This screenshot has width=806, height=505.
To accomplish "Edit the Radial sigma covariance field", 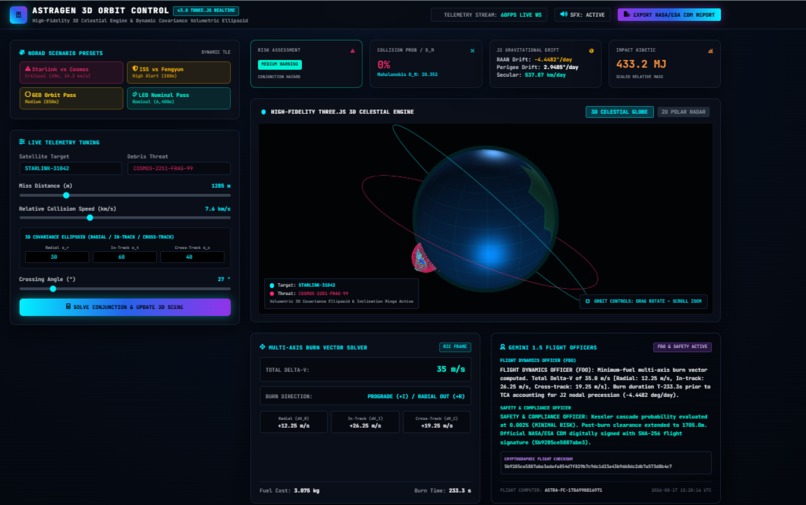I will pyautogui.click(x=57, y=257).
